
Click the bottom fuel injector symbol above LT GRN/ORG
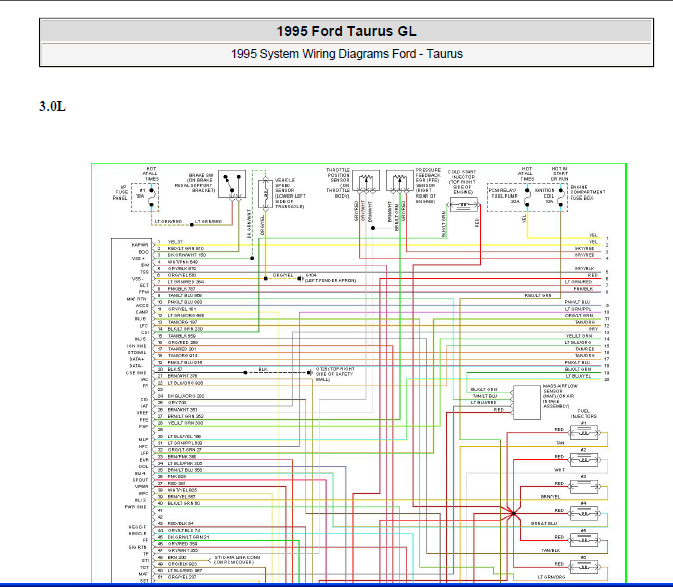point(584,566)
